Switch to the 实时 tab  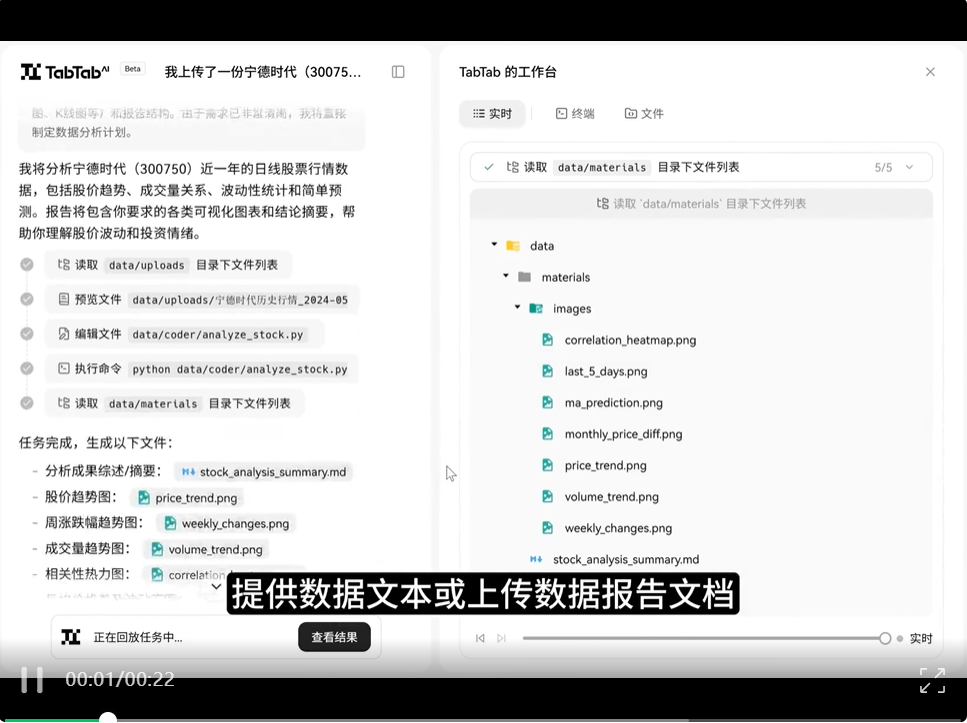coord(492,114)
